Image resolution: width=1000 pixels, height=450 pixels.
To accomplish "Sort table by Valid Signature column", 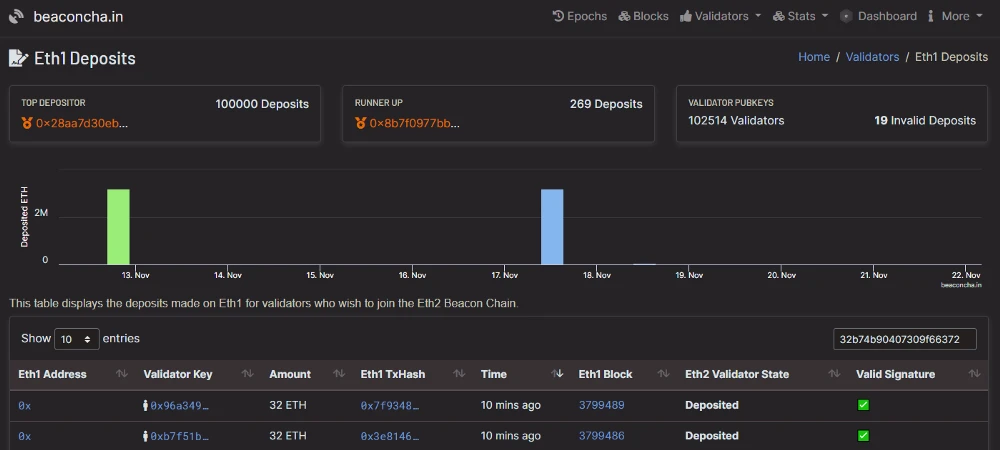I will (918, 374).
